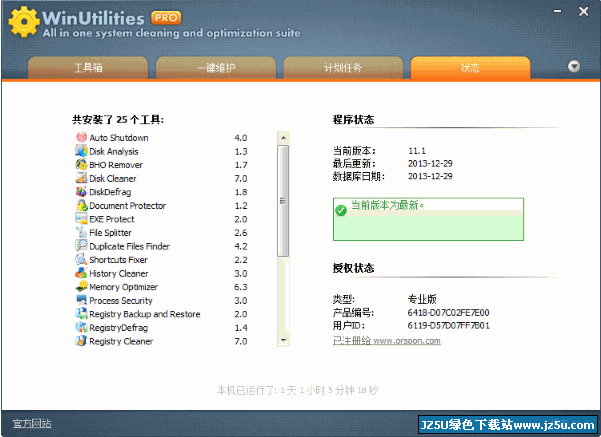This screenshot has height=437, width=601.
Task: Click the Process Security icon
Action: (81, 300)
